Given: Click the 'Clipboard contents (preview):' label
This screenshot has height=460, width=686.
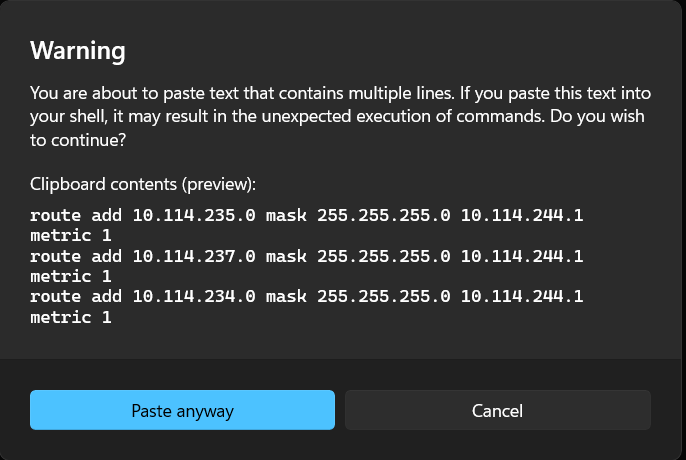Looking at the screenshot, I should pyautogui.click(x=143, y=184).
